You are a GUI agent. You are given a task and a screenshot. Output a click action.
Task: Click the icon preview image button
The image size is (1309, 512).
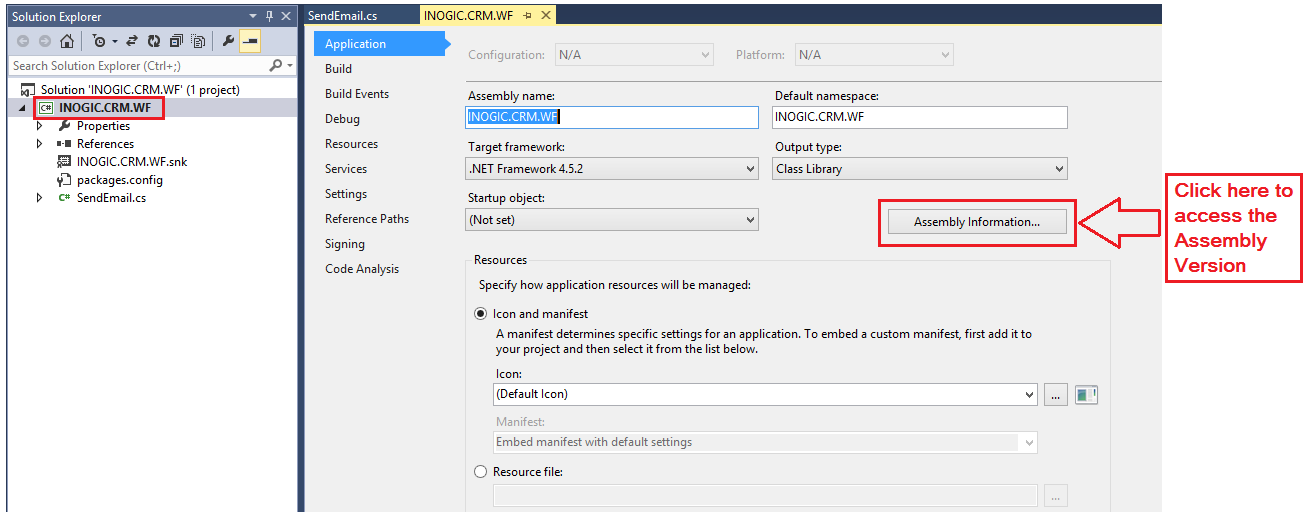click(x=1086, y=394)
